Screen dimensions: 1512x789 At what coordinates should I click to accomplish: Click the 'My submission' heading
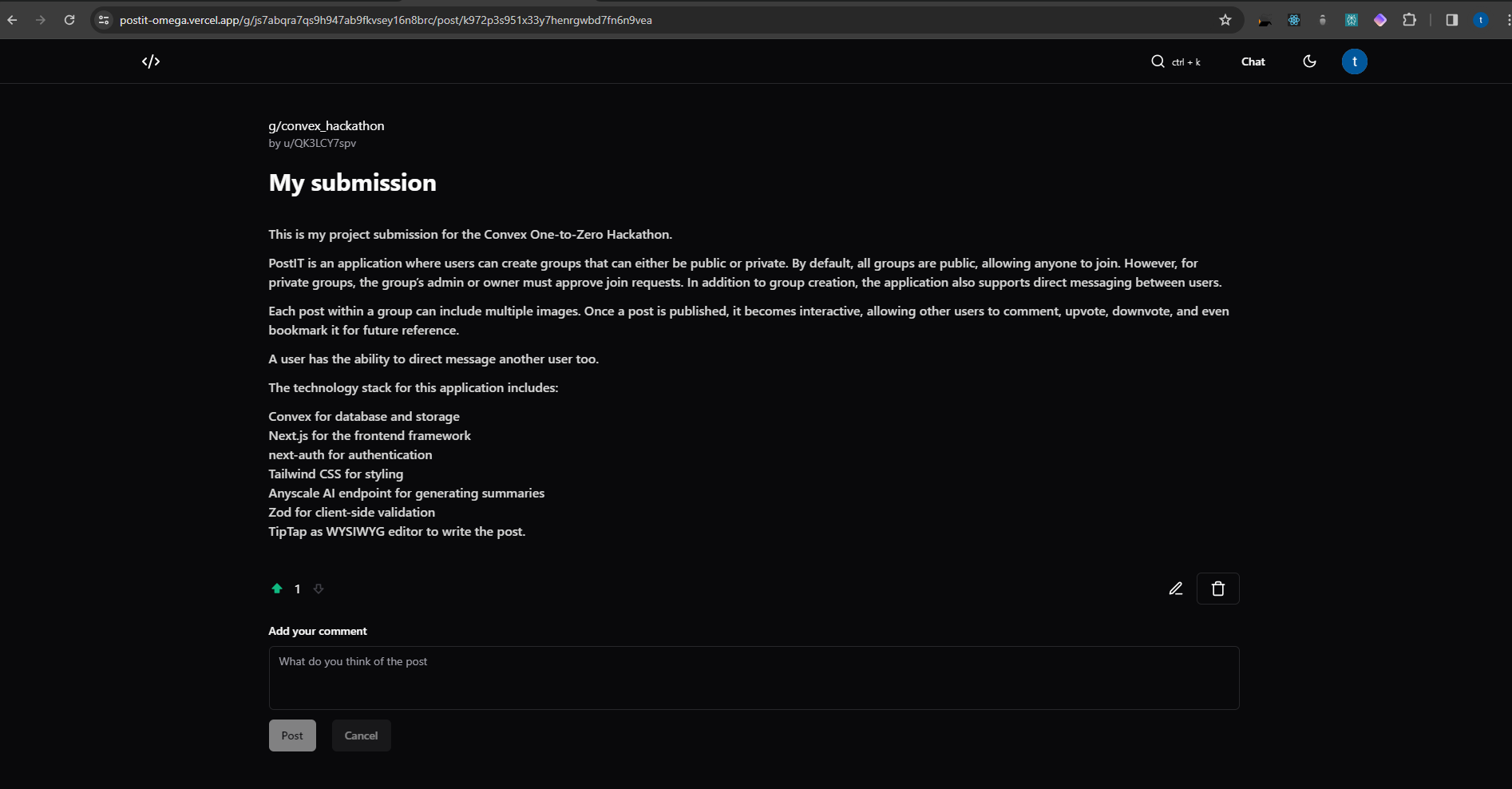[x=353, y=183]
